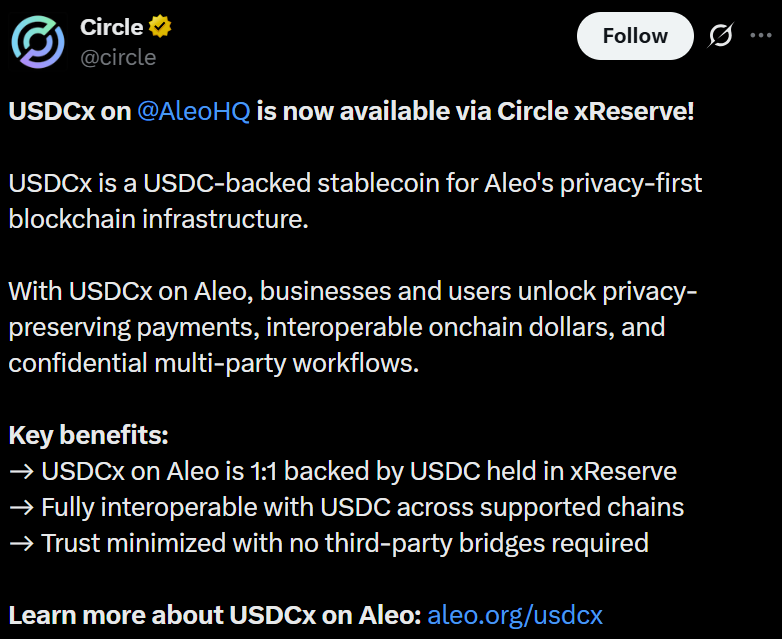Screen dimensions: 782x639
Task: Open the Circle profile avatar
Action: (x=38, y=42)
